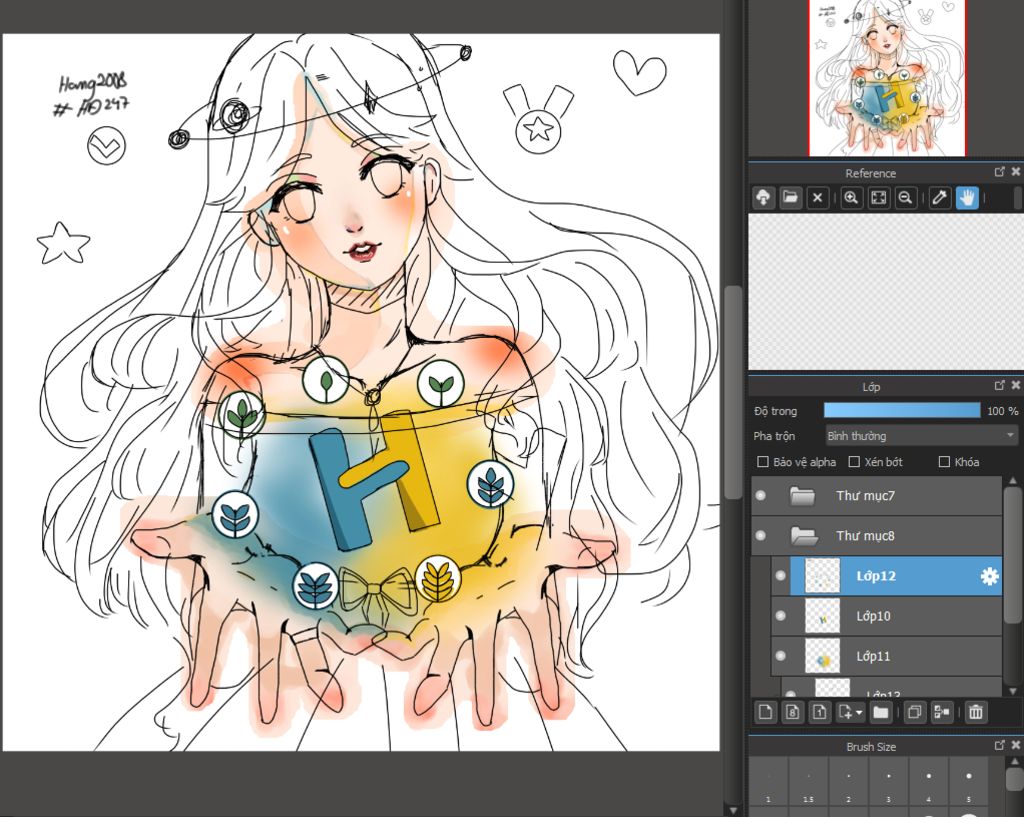Viewport: 1024px width, 817px height.
Task: Choose brush size 1.5
Action: tap(808, 782)
